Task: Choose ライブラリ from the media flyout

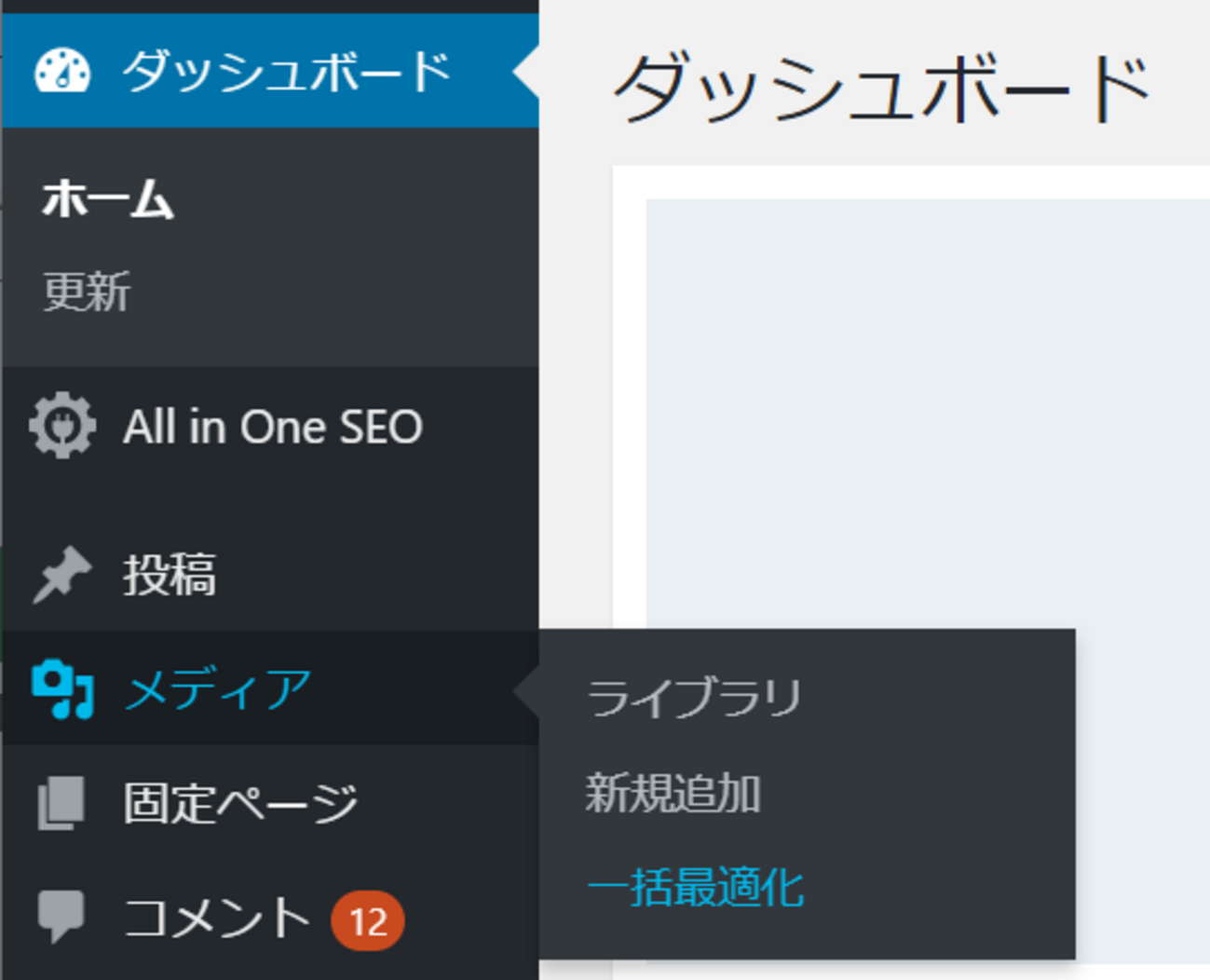Action: tap(694, 697)
